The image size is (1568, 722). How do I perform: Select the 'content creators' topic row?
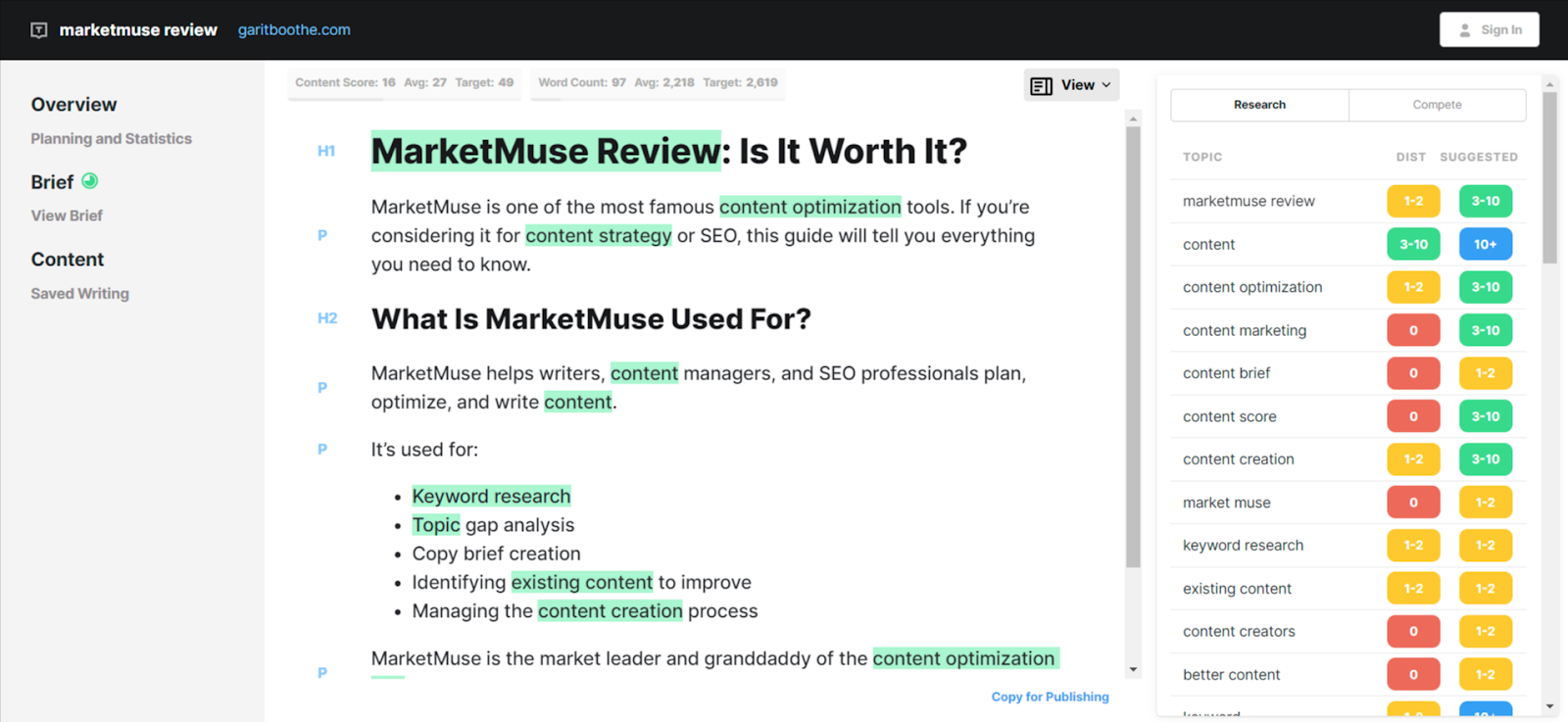point(1348,632)
